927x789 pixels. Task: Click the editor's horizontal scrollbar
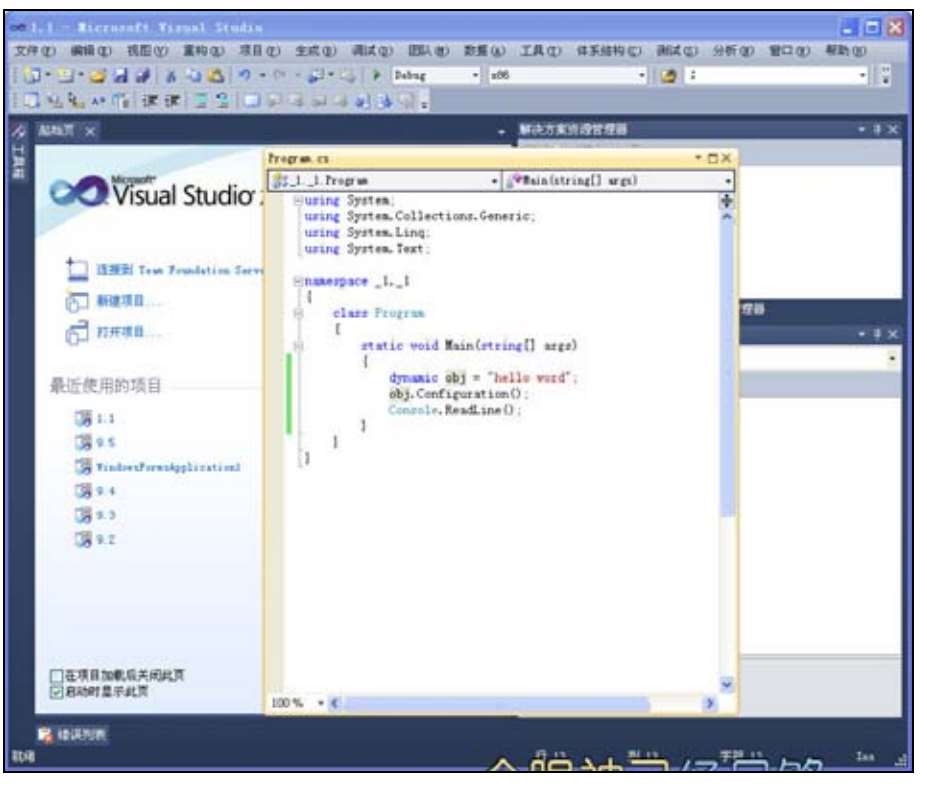[x=500, y=704]
